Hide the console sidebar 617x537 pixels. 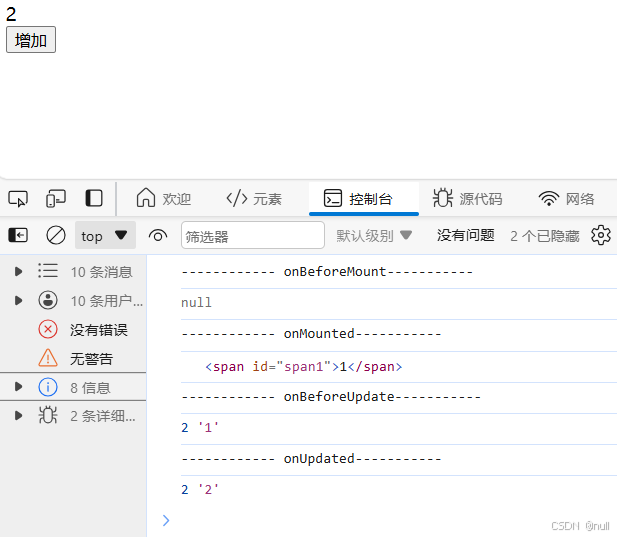pyautogui.click(x=18, y=235)
